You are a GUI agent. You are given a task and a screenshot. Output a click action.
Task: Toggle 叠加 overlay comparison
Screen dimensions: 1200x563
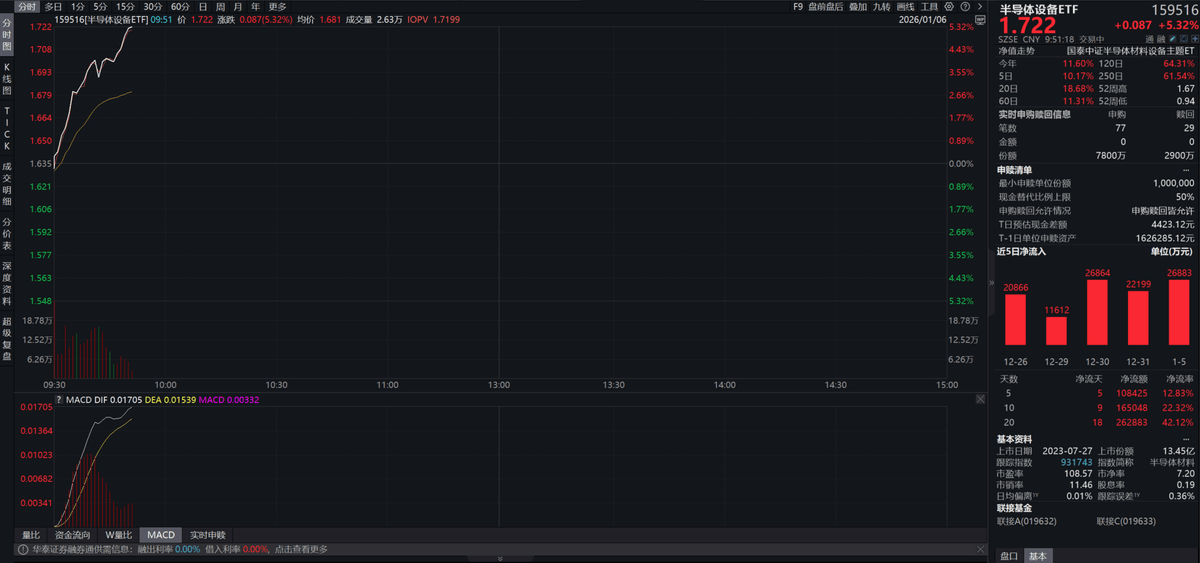coord(857,6)
